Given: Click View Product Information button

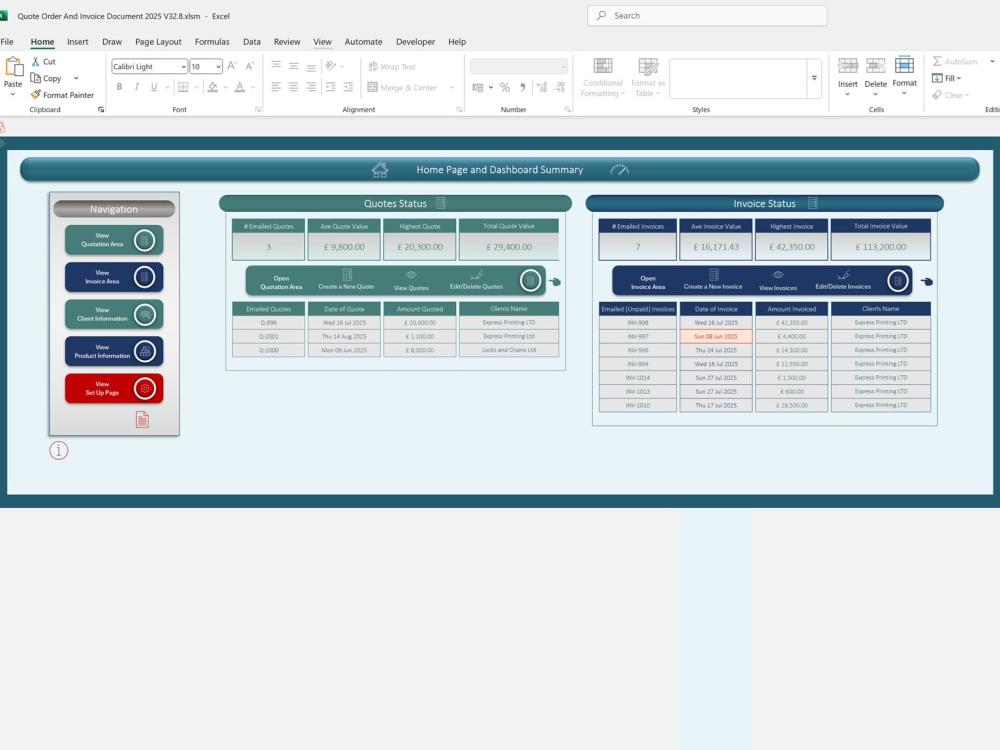Looking at the screenshot, I should point(114,351).
